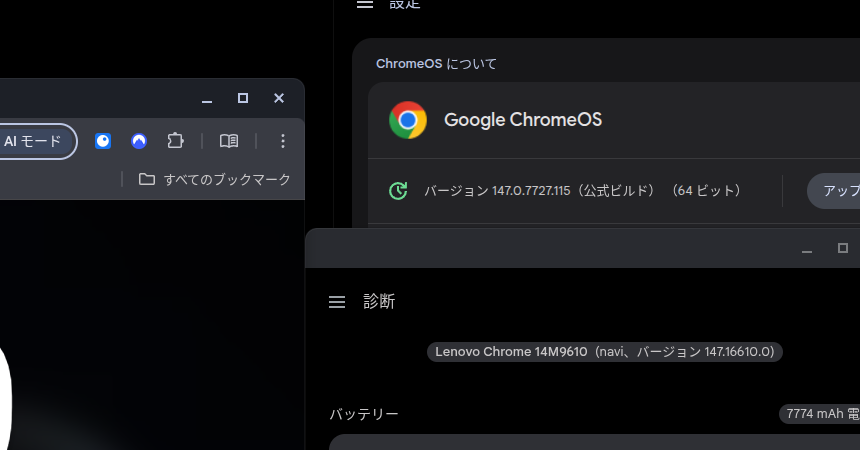Click the Lenovo Chrome 14M9610 device chip
Viewport: 860px width, 450px height.
(604, 352)
